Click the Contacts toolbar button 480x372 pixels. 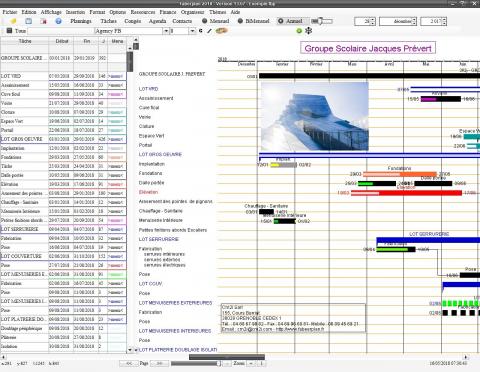point(182,21)
